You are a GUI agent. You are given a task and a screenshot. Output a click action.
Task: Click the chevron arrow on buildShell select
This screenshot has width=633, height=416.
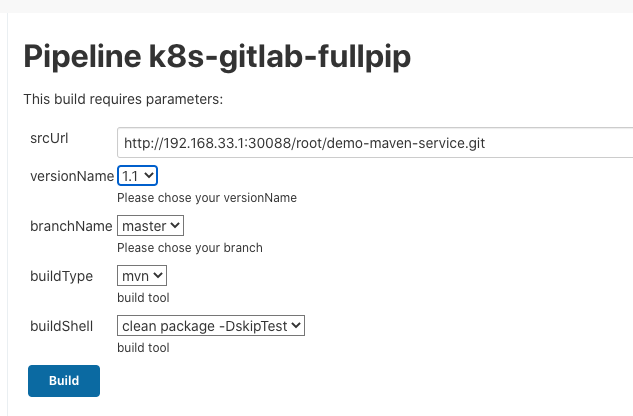(x=296, y=326)
